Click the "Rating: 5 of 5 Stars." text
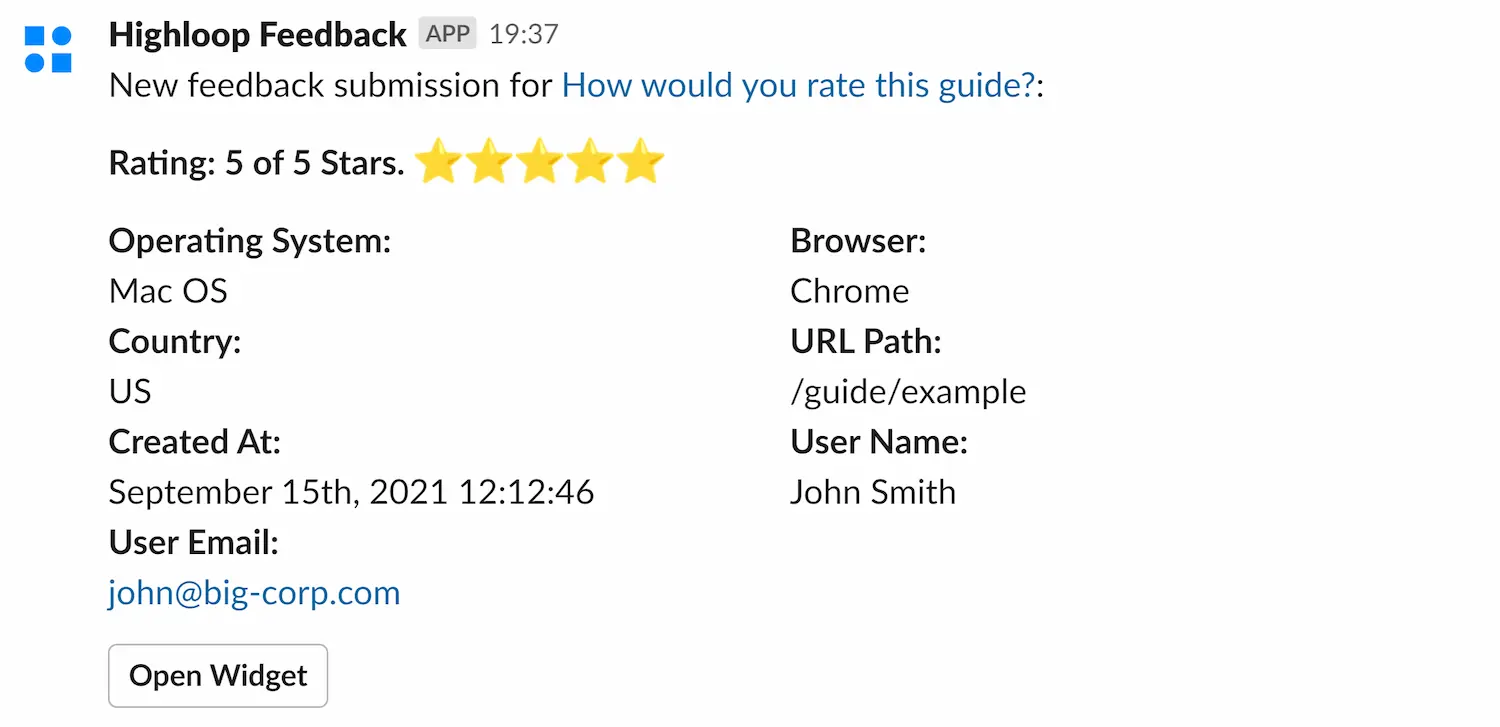This screenshot has width=1500, height=727. point(256,163)
